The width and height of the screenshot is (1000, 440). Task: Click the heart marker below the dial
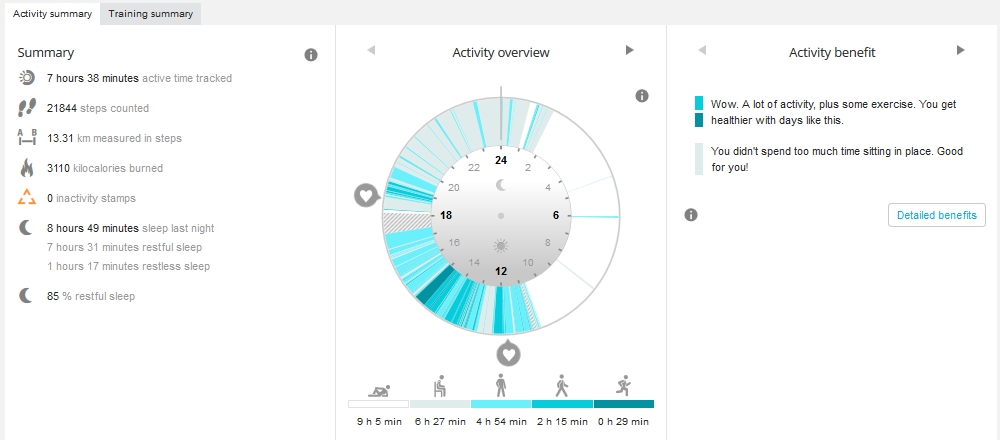(509, 353)
